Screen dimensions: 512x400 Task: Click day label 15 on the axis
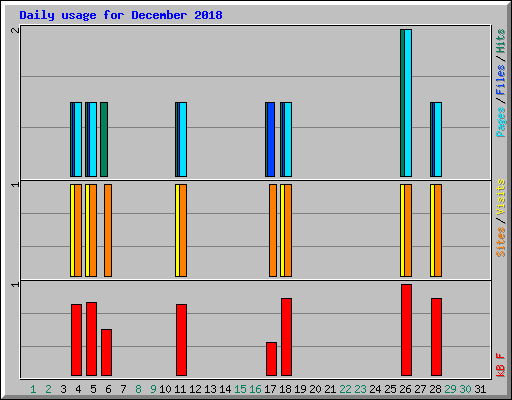point(240,389)
